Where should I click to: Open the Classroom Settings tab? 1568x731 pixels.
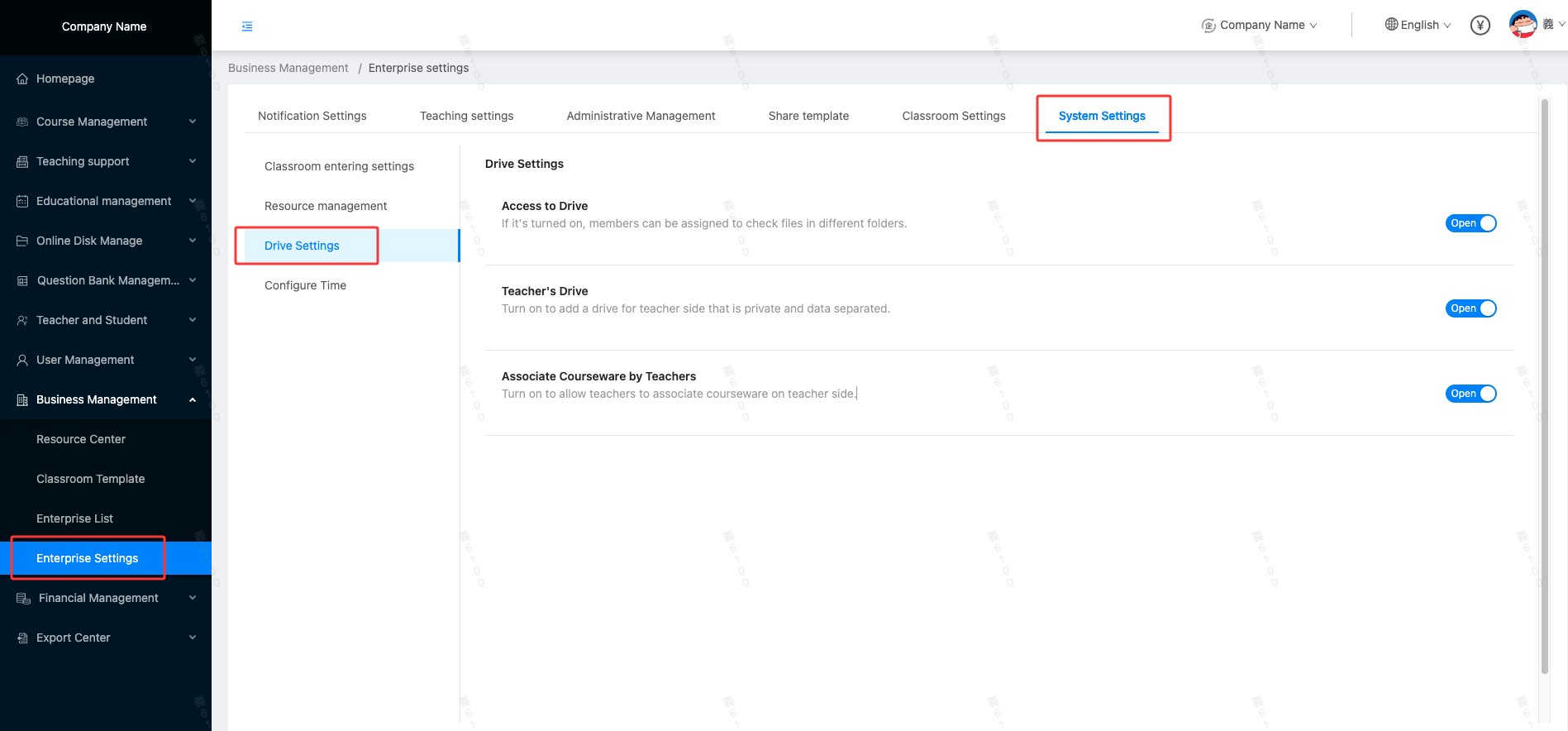pos(953,116)
